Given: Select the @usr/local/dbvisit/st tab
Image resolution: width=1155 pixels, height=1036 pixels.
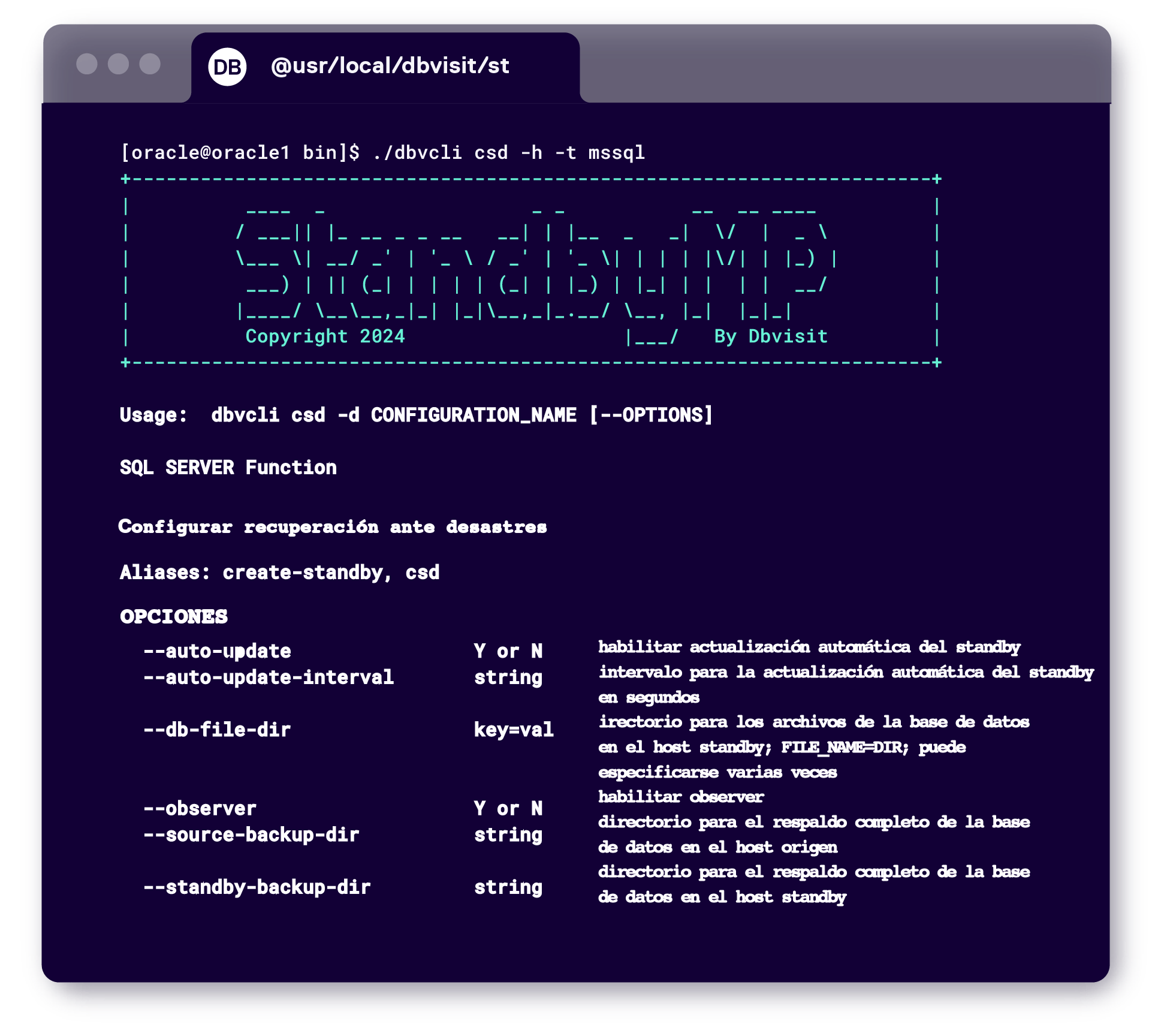Looking at the screenshot, I should 390,66.
